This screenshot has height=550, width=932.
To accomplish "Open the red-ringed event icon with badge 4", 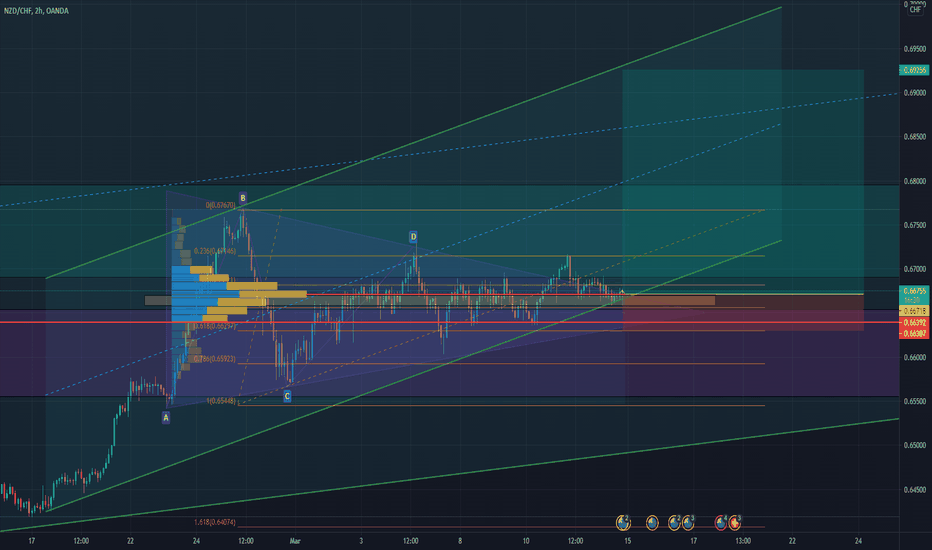I will point(721,523).
